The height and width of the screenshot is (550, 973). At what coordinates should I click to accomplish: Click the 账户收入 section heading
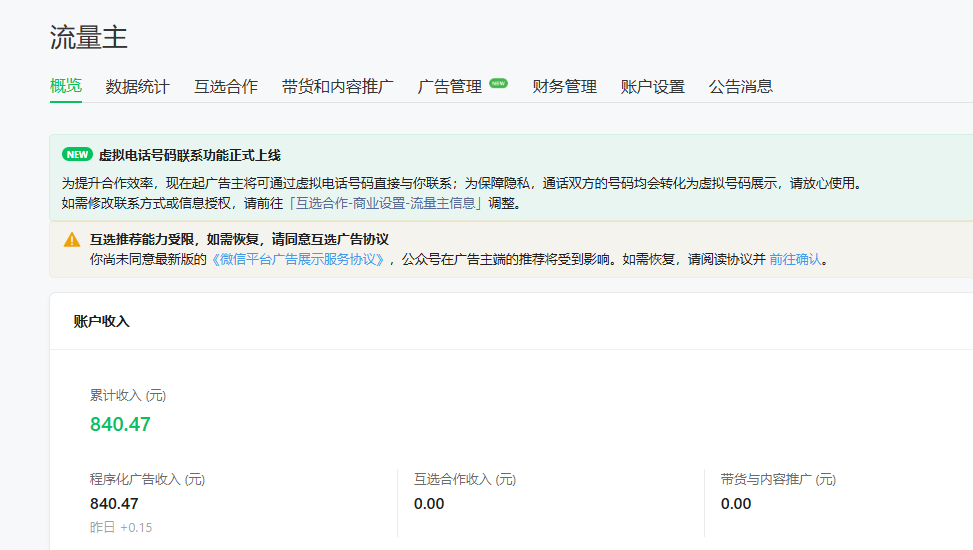(x=101, y=321)
